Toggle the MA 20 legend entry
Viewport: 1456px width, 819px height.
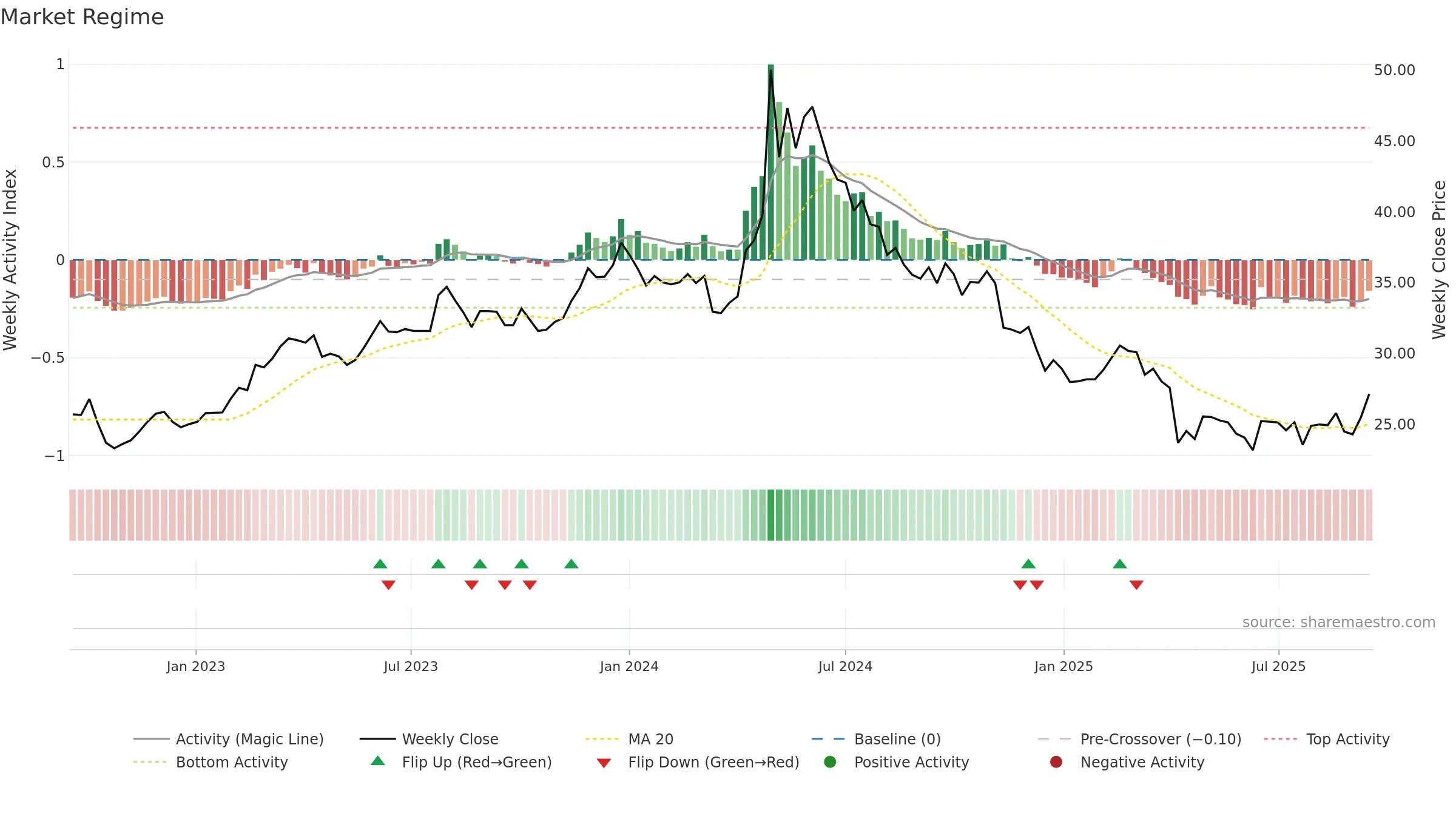point(629,739)
